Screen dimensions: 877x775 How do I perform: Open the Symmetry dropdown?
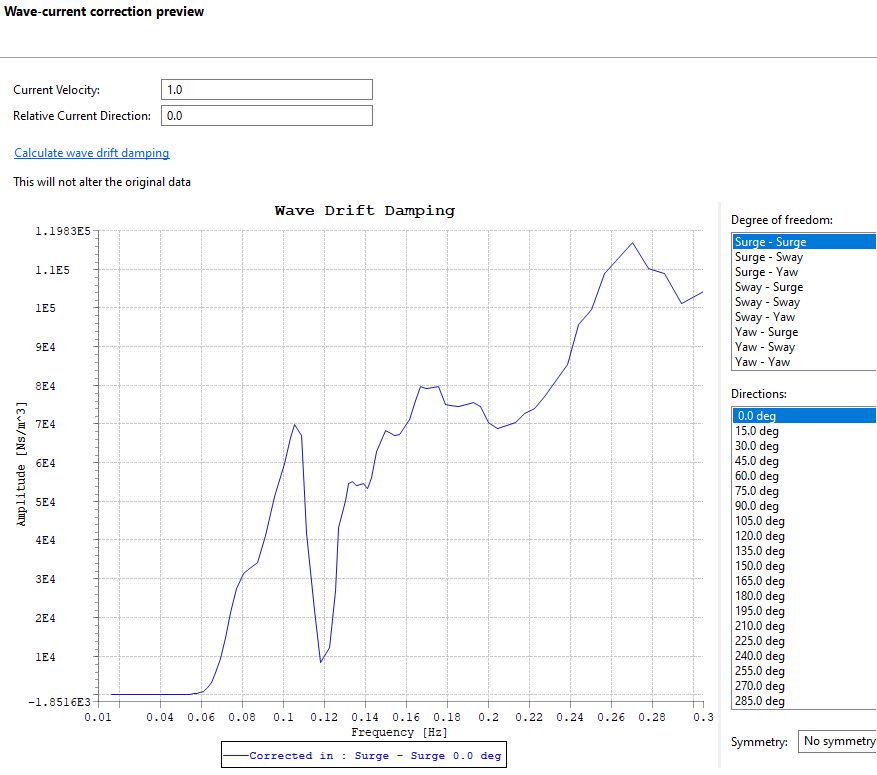[837, 741]
